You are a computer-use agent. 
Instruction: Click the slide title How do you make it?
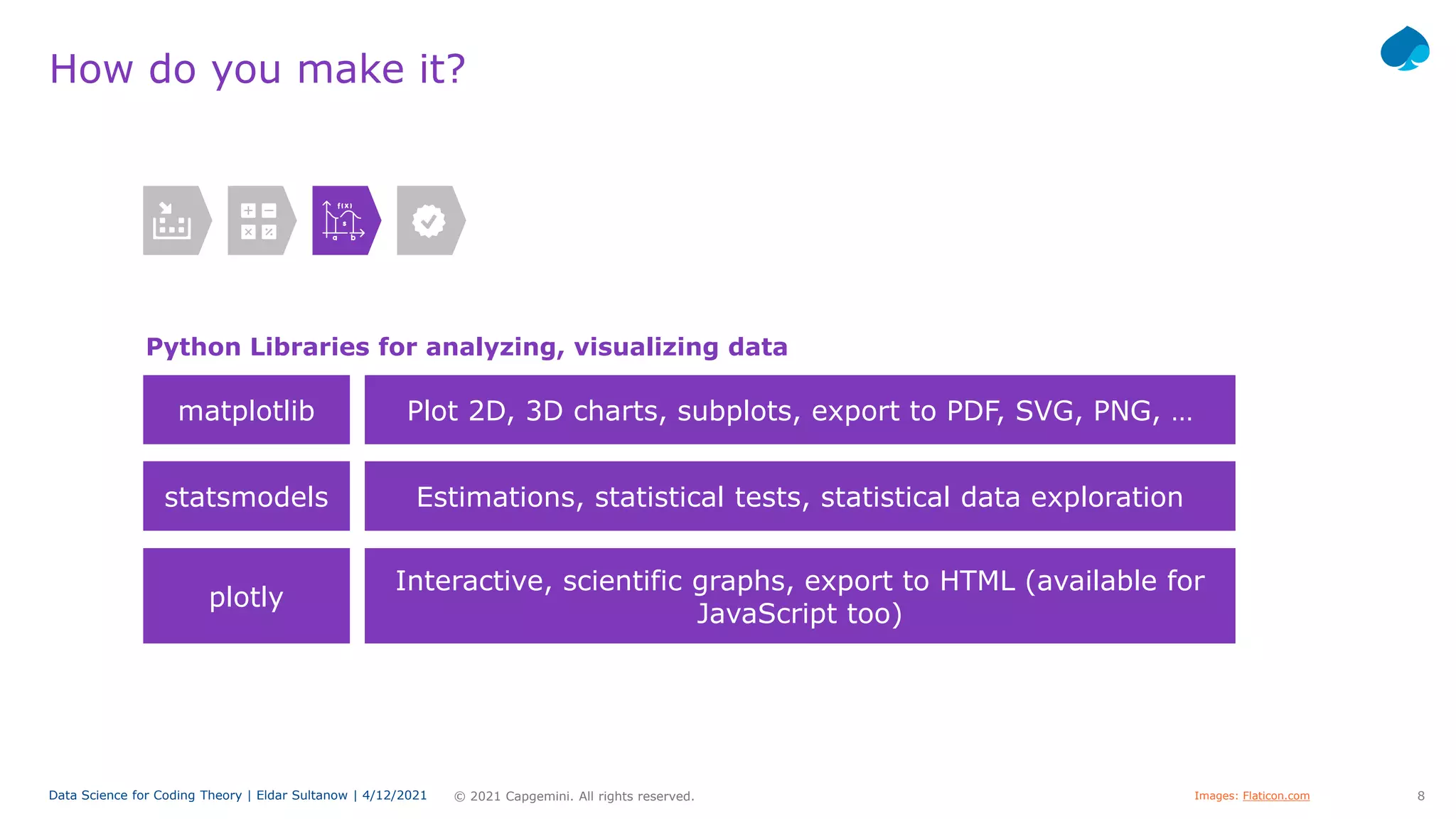click(257, 69)
